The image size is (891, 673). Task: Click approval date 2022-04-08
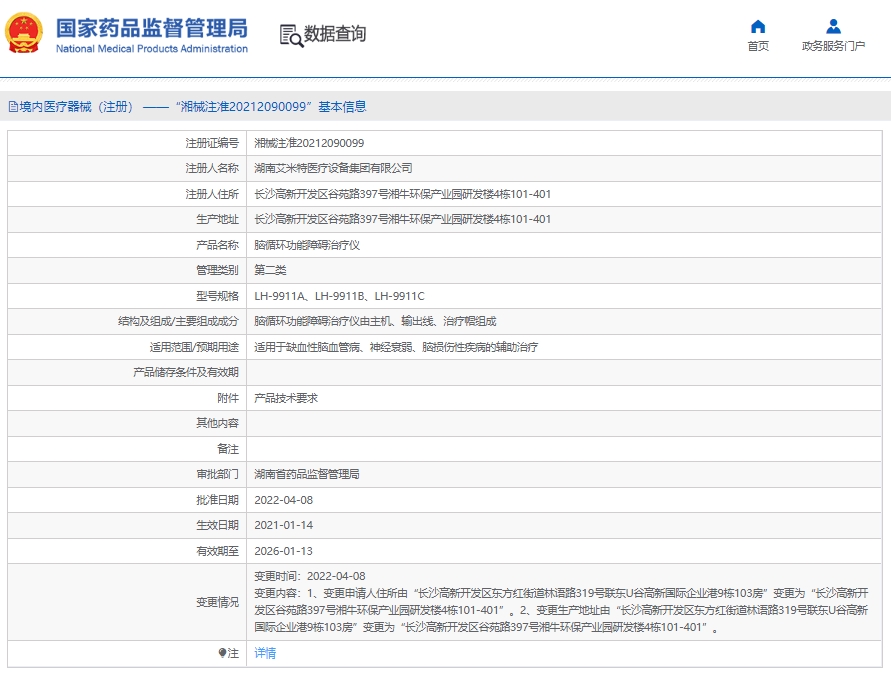(x=284, y=500)
